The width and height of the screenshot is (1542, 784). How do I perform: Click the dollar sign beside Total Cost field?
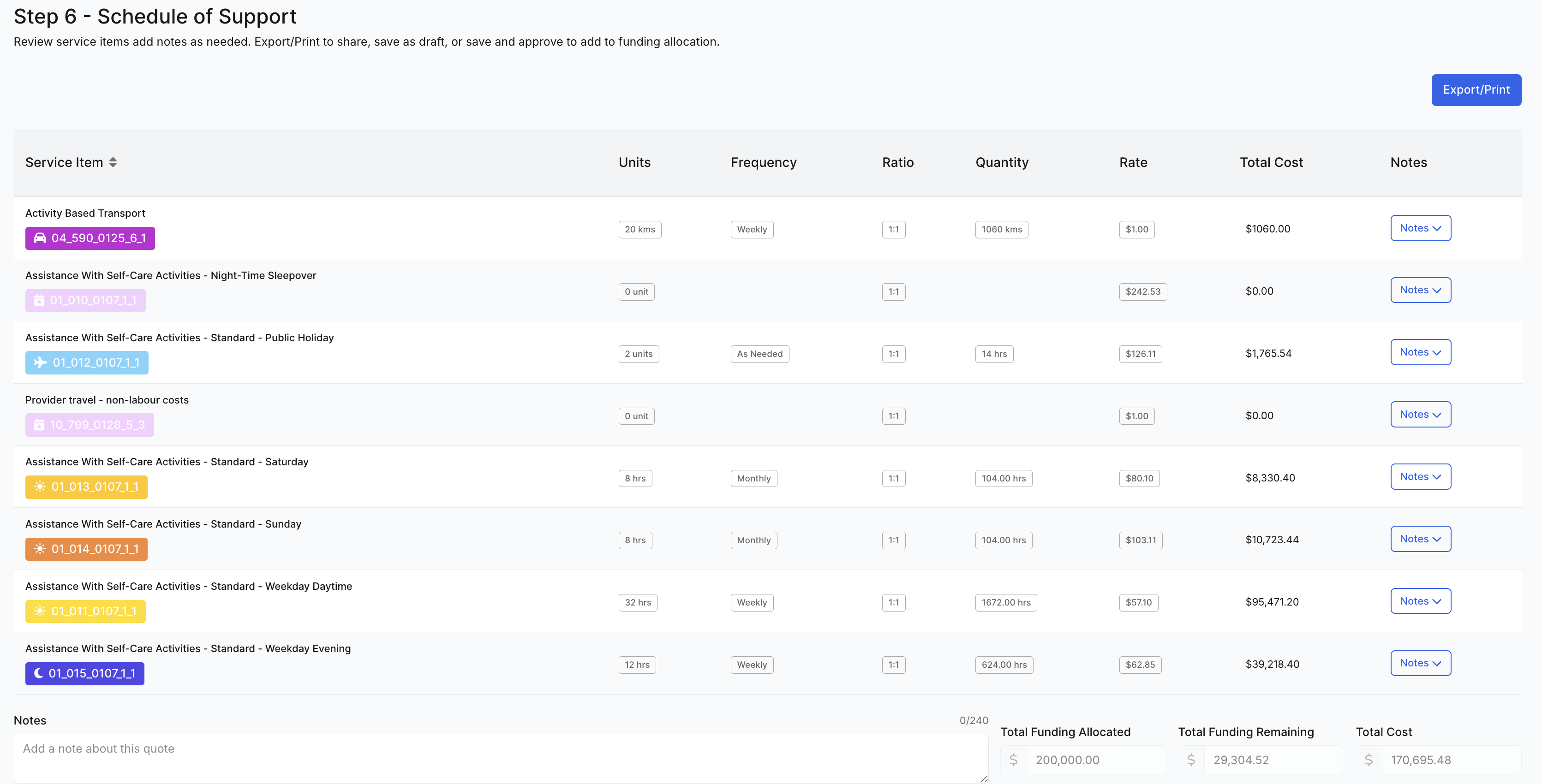[x=1369, y=760]
